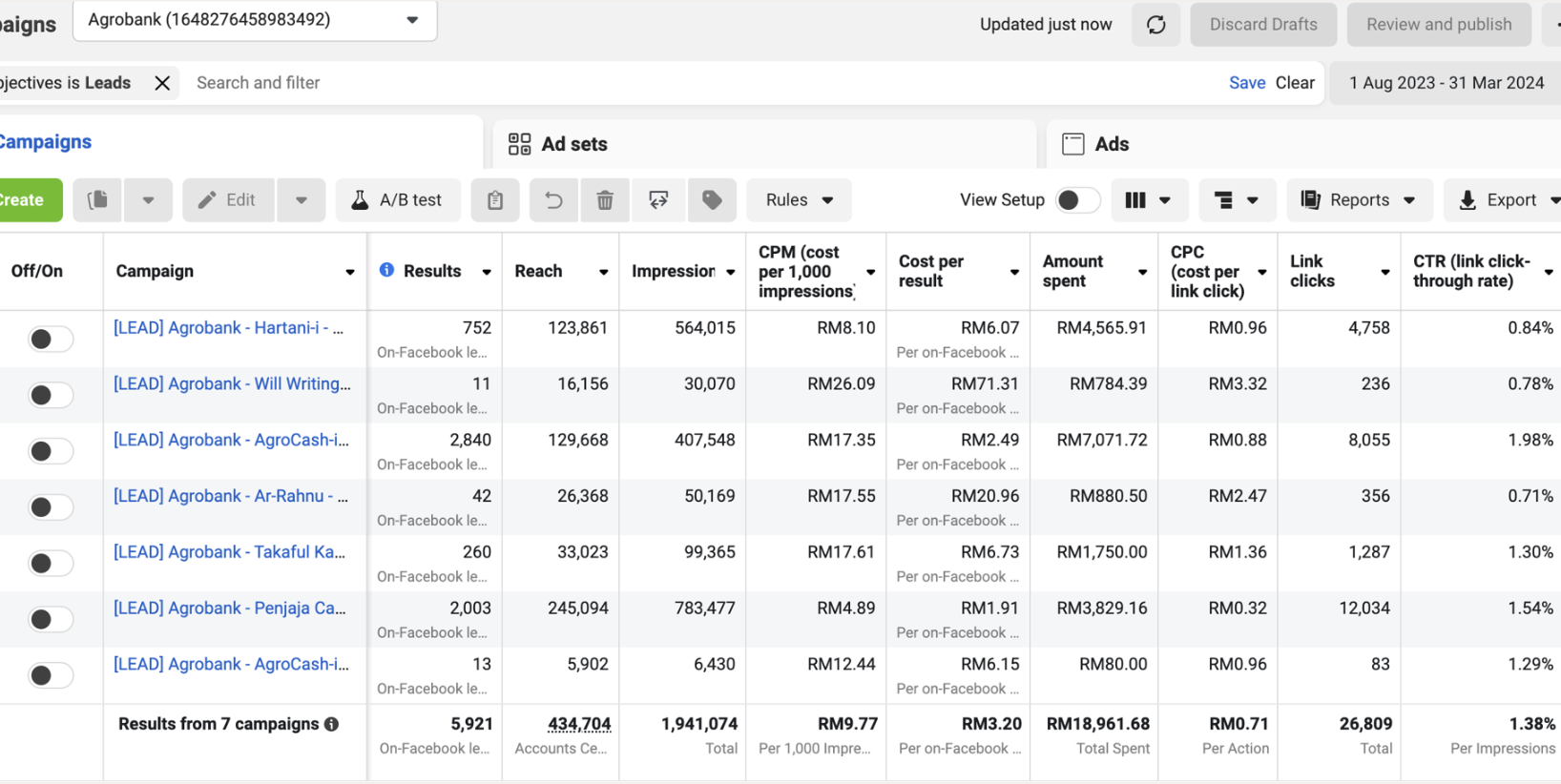
Task: Click the Save filter link
Action: coord(1247,83)
